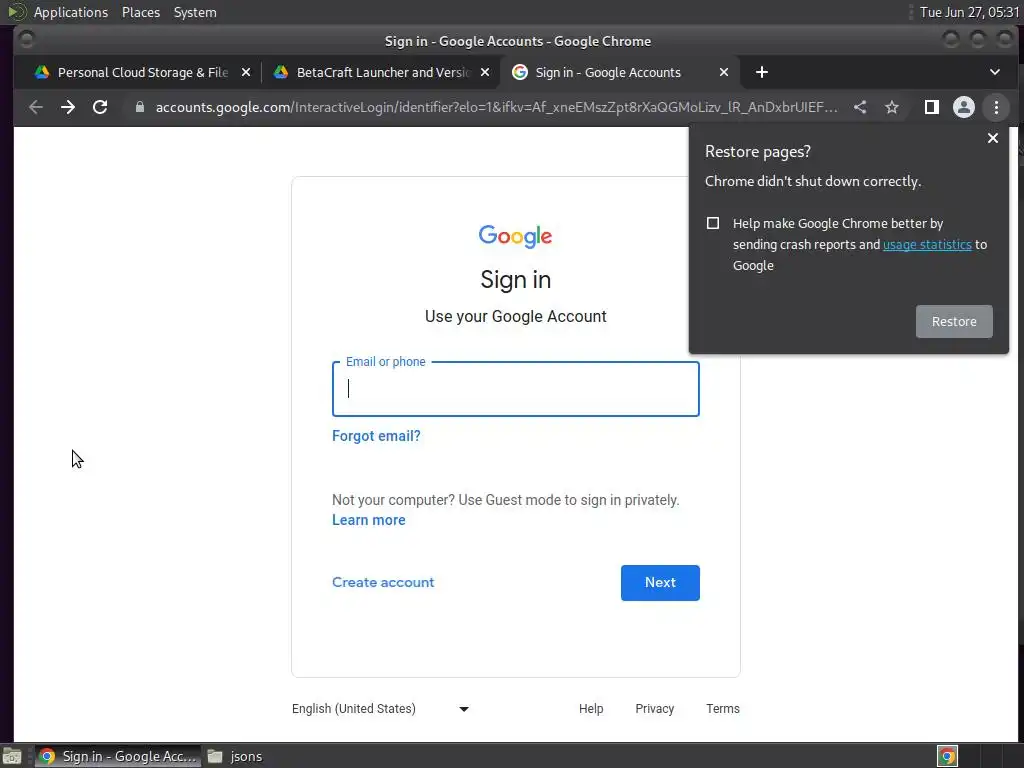Share this page from the address bar
Image resolution: width=1024 pixels, height=768 pixels.
[x=860, y=107]
